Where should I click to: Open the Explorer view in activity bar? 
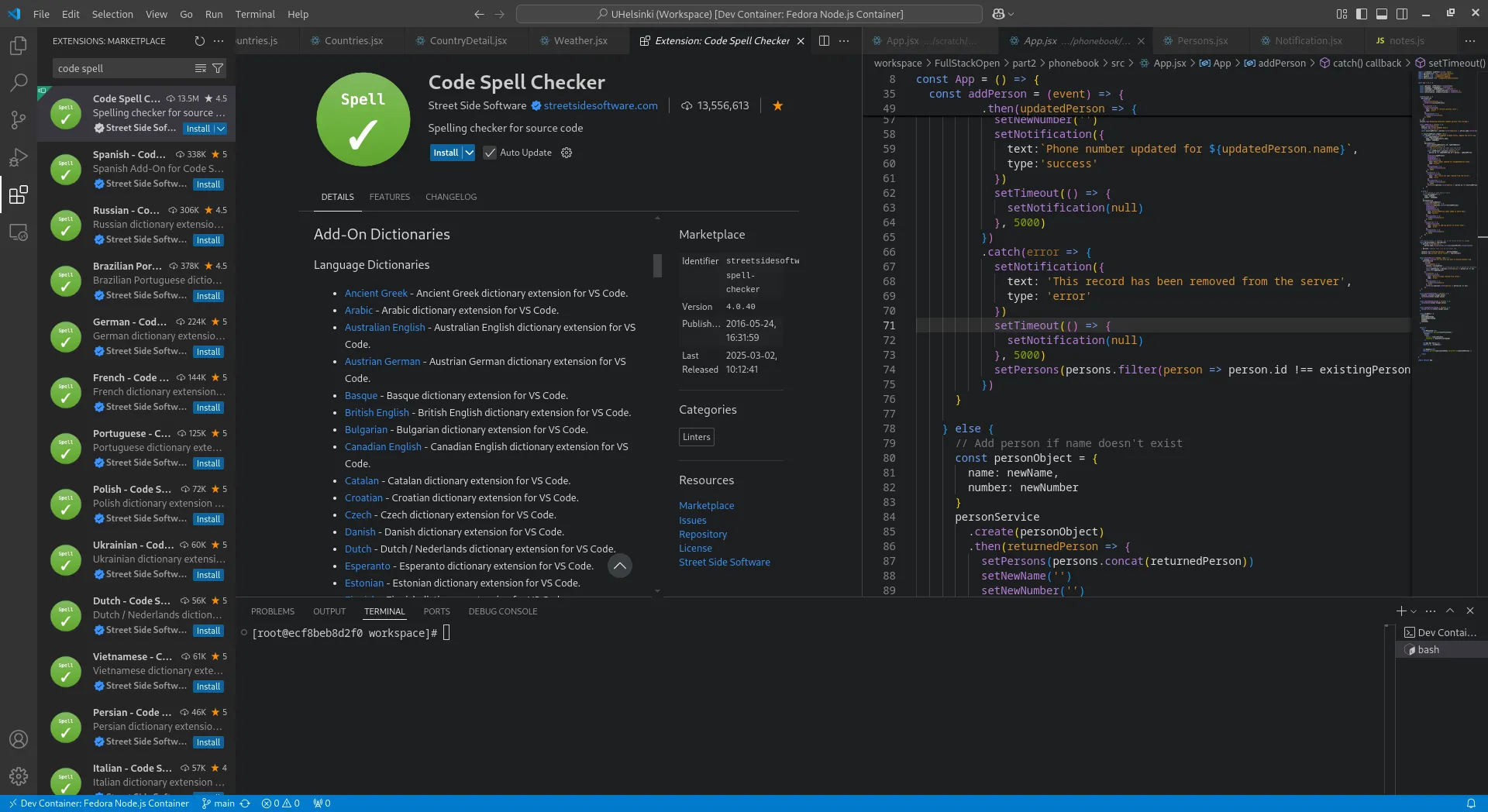point(19,46)
